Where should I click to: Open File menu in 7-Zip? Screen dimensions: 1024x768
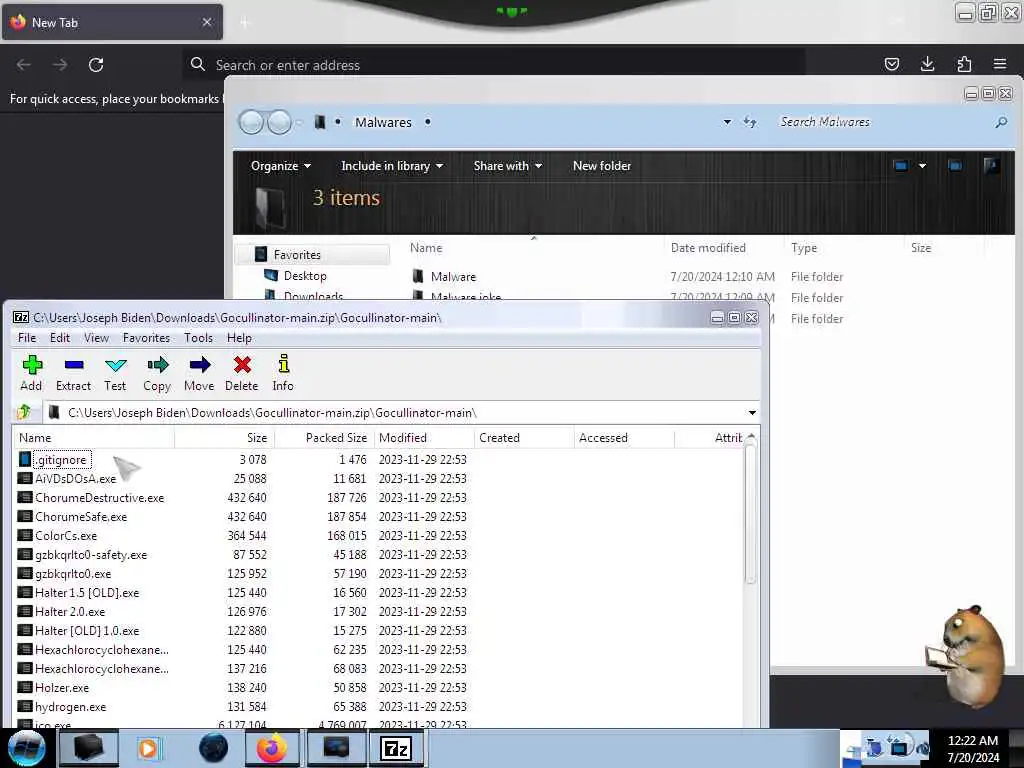27,338
